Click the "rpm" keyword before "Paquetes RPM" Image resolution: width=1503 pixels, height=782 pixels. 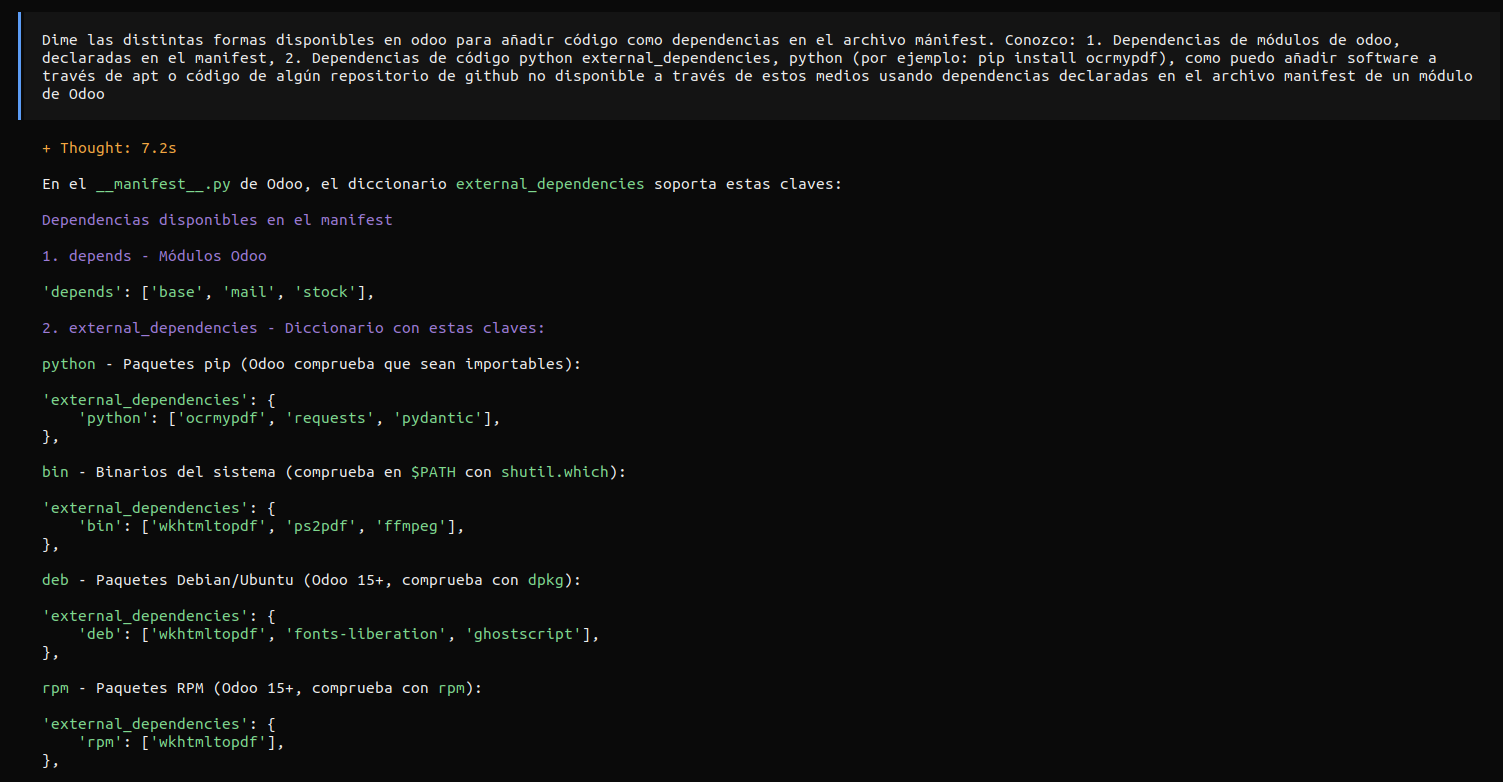[55, 688]
